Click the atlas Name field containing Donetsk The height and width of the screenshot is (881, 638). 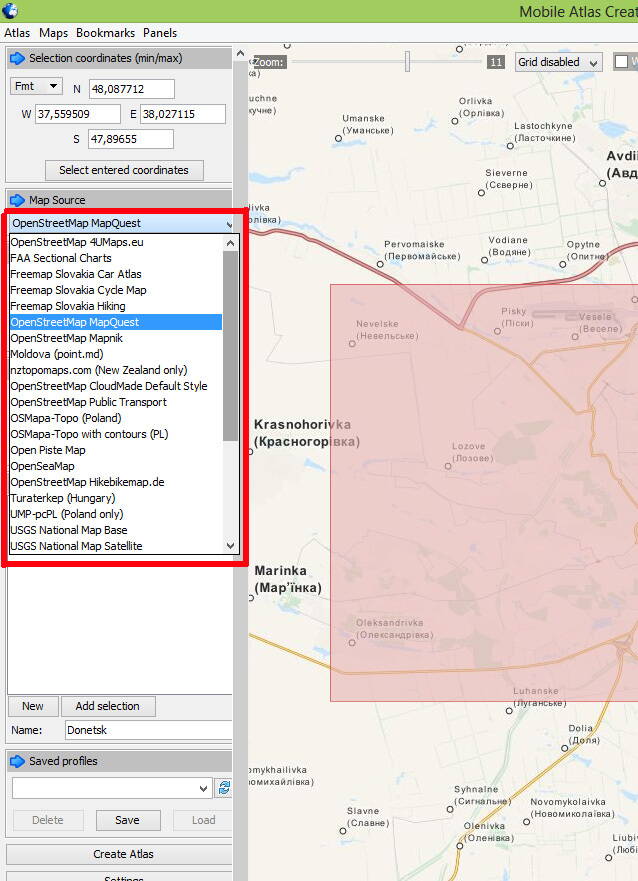pos(147,730)
